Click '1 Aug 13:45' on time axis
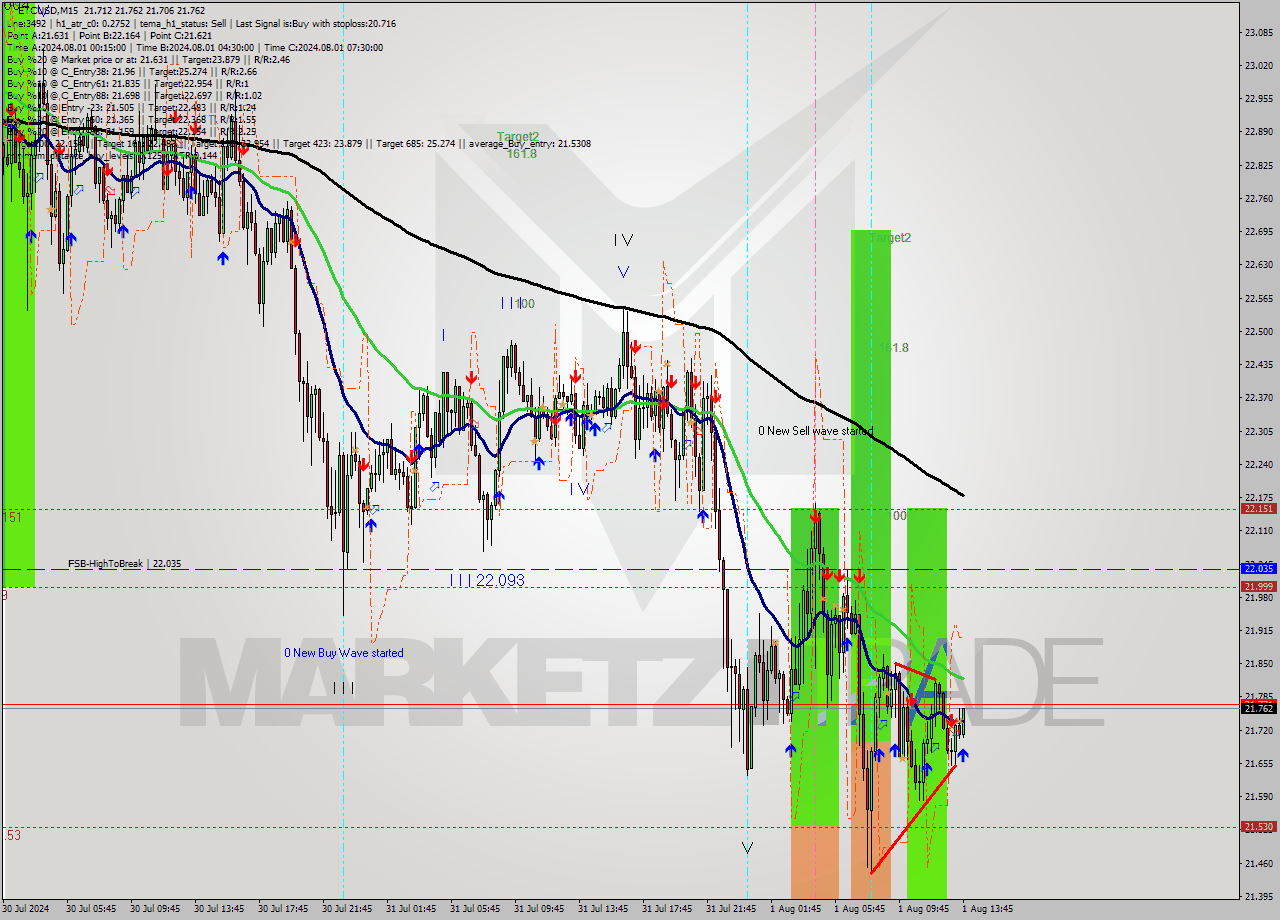Image resolution: width=1280 pixels, height=920 pixels. 987,909
